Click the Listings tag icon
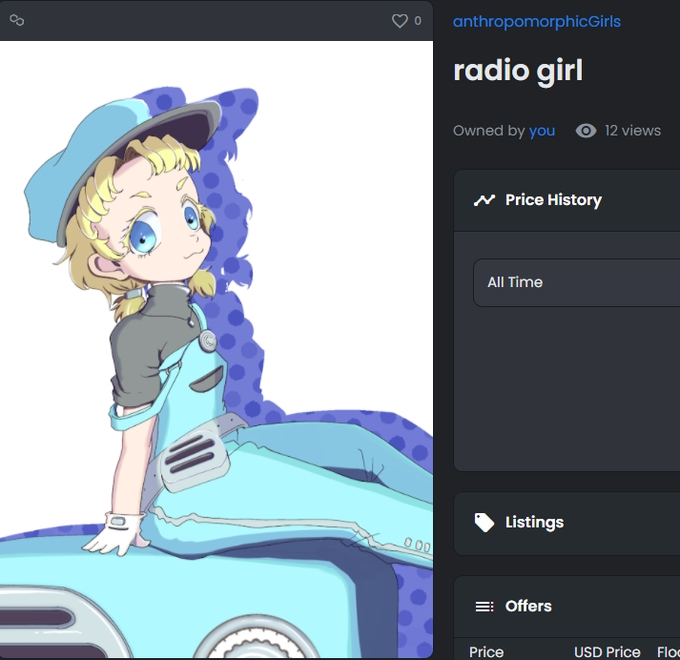This screenshot has width=680, height=660. tap(484, 523)
